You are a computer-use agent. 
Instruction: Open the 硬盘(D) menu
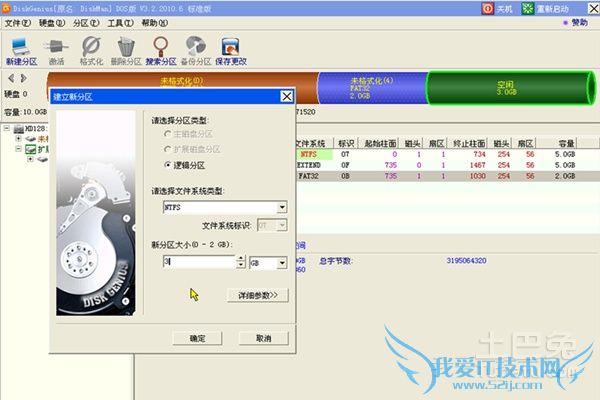pyautogui.click(x=52, y=23)
